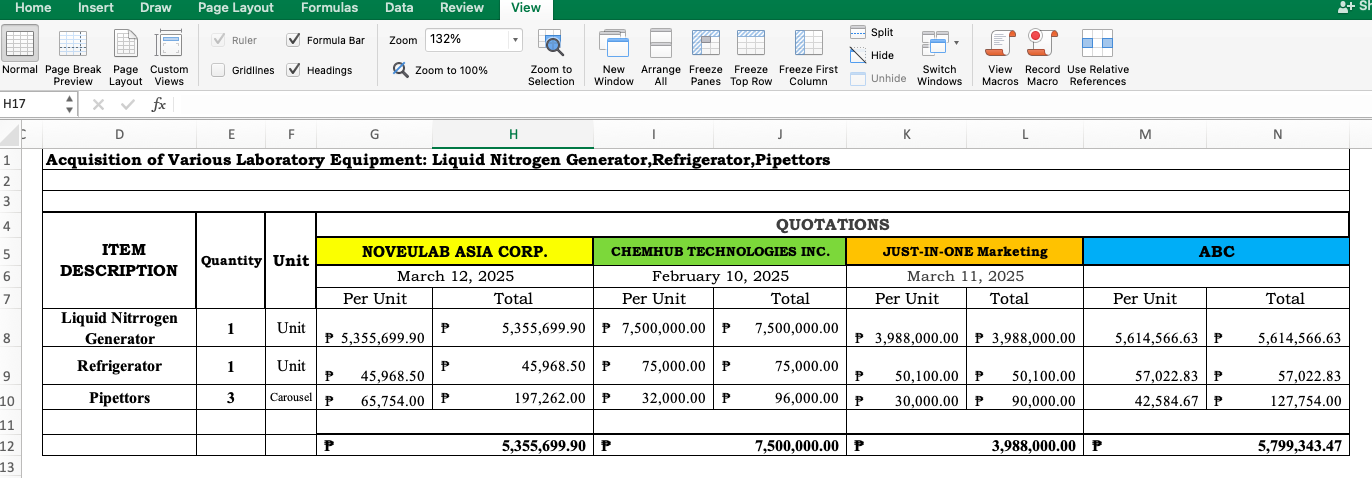Open the Page Layout tab
The height and width of the screenshot is (478, 1372).
click(236, 7)
